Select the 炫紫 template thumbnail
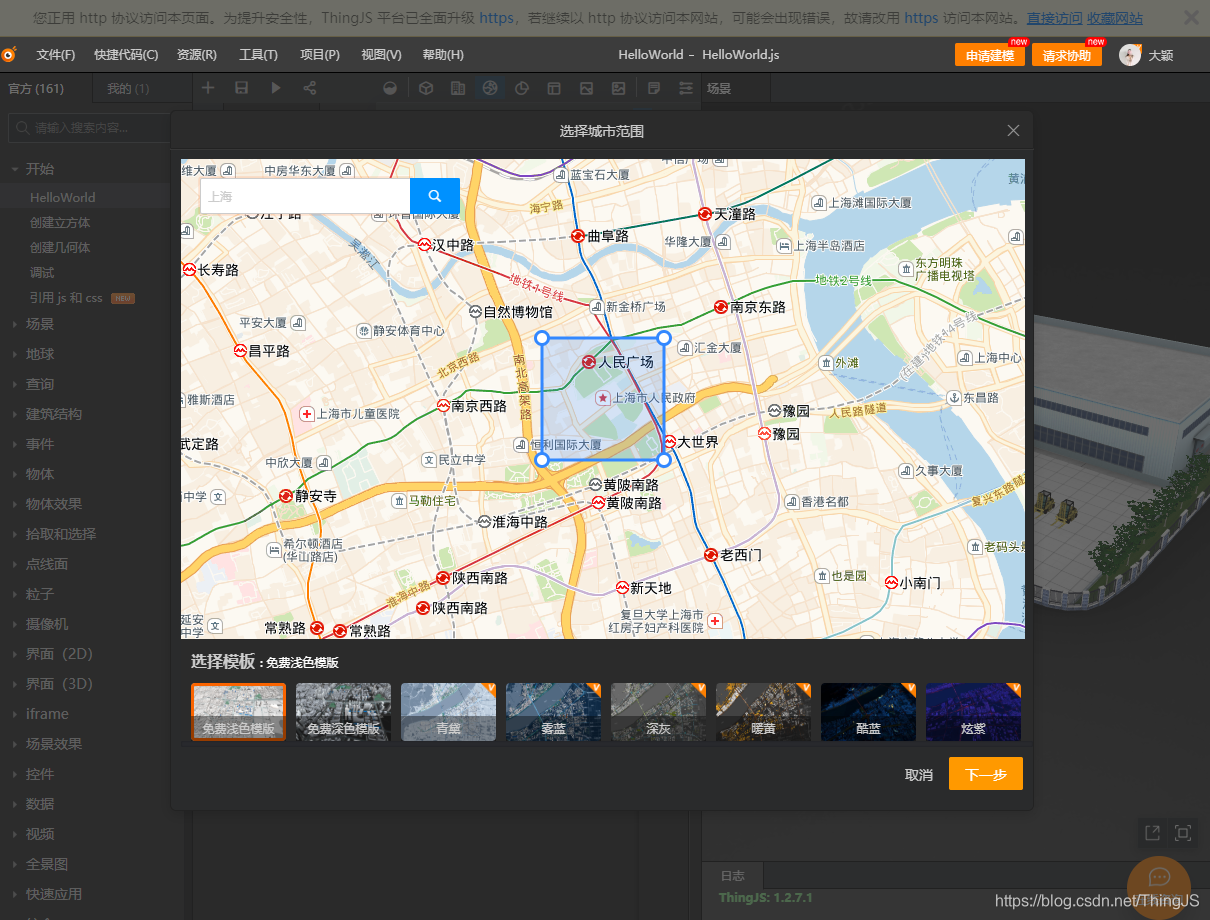The image size is (1210, 920). pos(973,712)
